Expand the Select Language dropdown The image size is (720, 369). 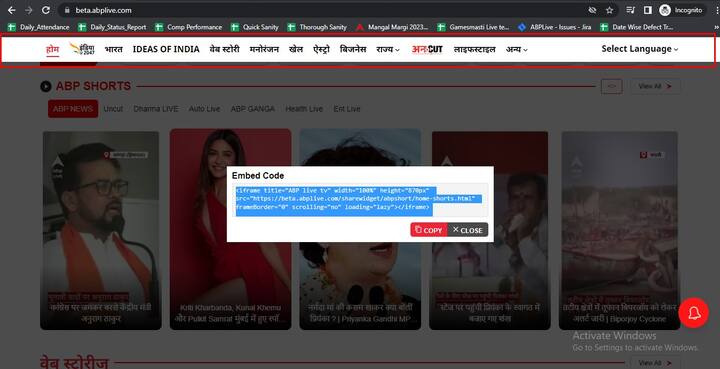click(640, 49)
